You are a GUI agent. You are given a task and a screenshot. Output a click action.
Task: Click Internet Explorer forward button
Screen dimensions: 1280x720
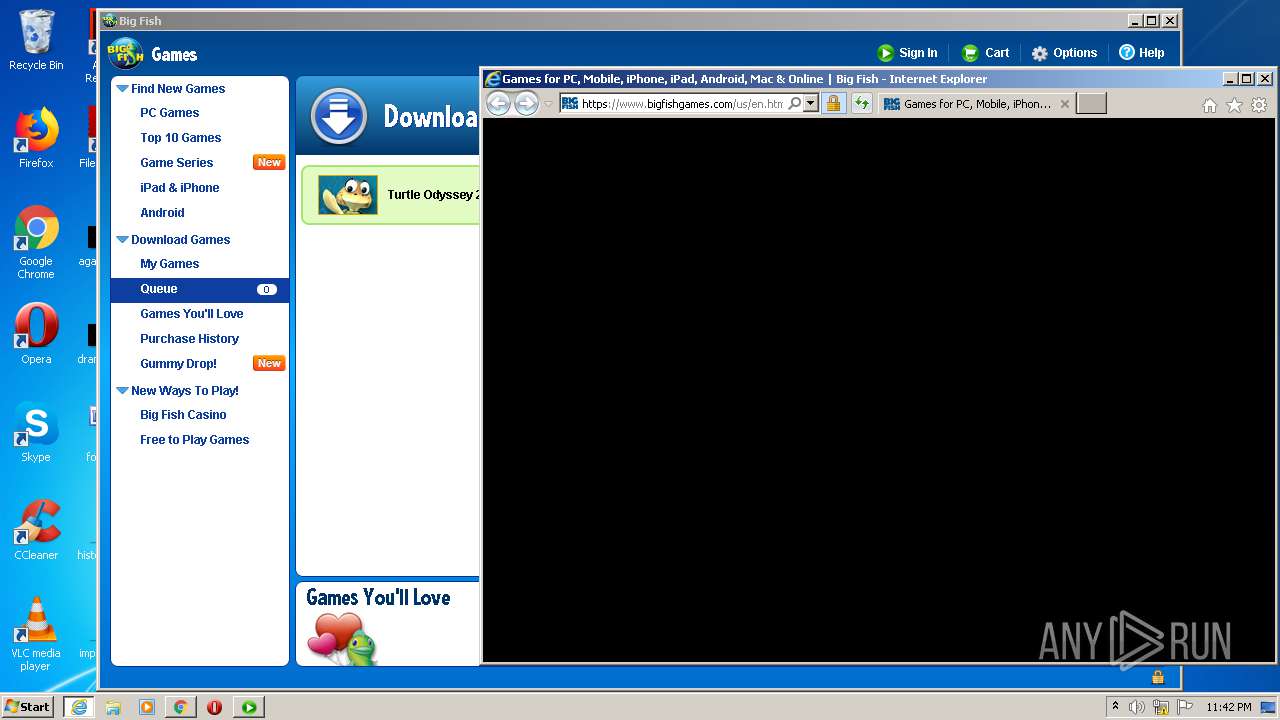[x=526, y=103]
